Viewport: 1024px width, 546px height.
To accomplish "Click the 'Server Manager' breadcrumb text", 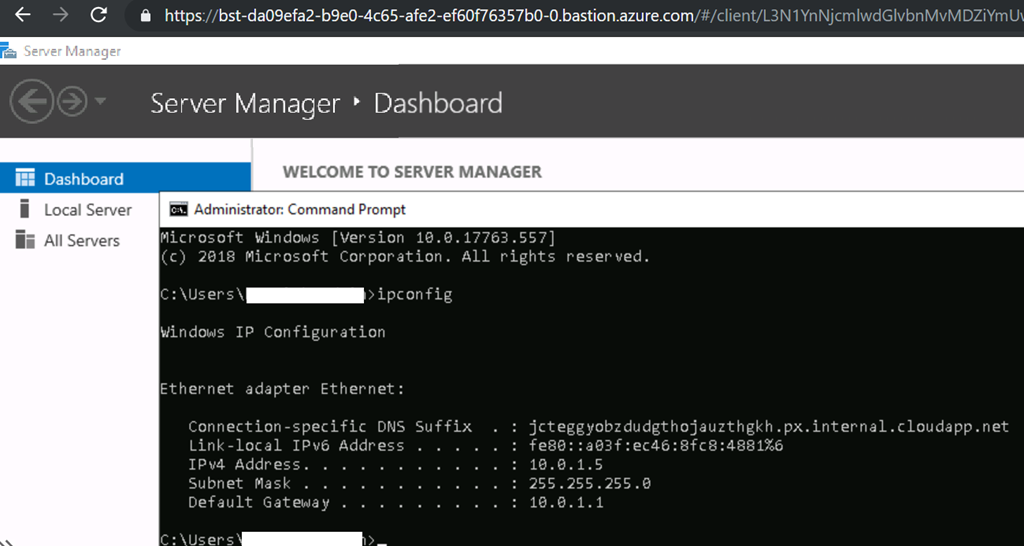I will click(245, 103).
